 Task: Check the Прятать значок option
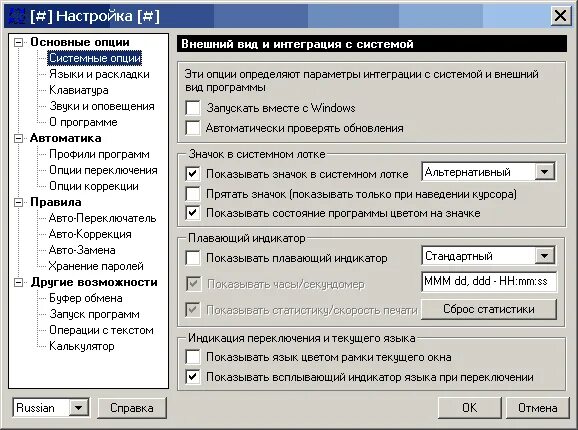(x=193, y=194)
